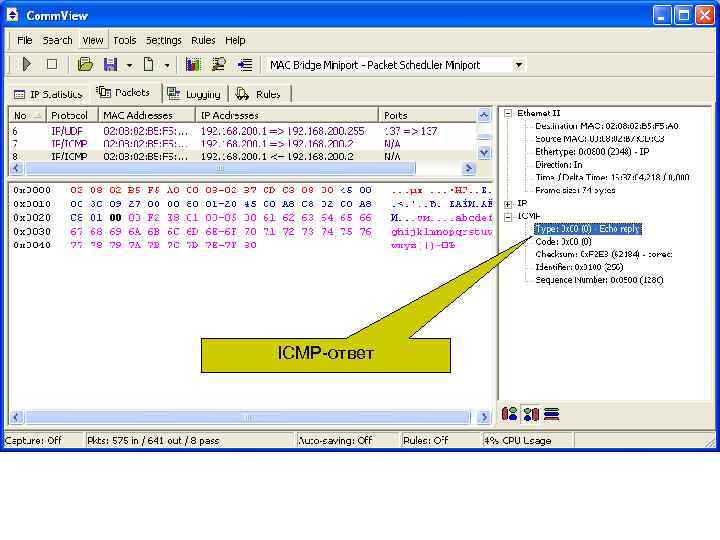720x540 pixels.
Task: Click the hex pane scroll right arrow
Action: (484, 417)
